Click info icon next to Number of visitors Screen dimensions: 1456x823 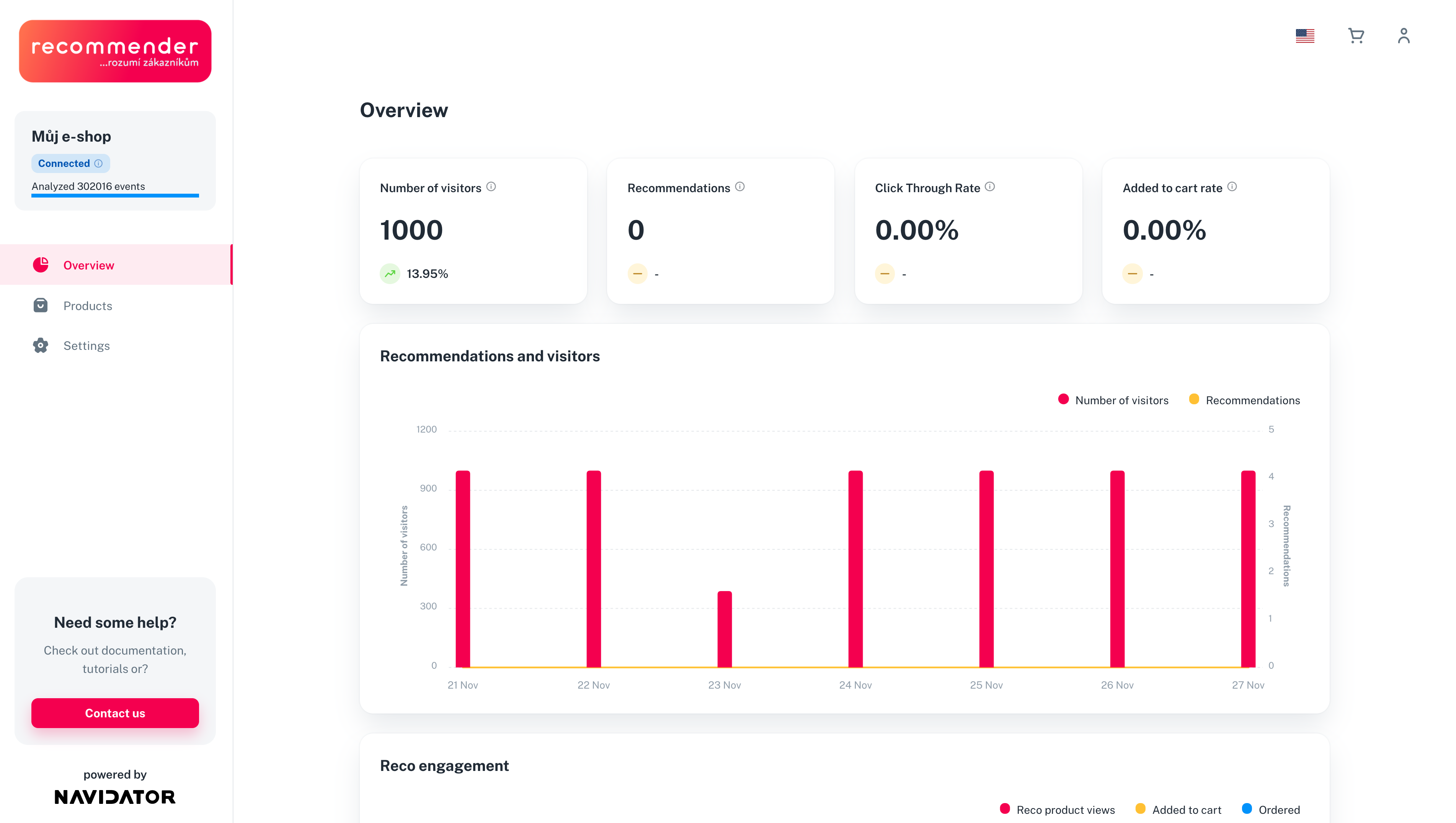(491, 187)
